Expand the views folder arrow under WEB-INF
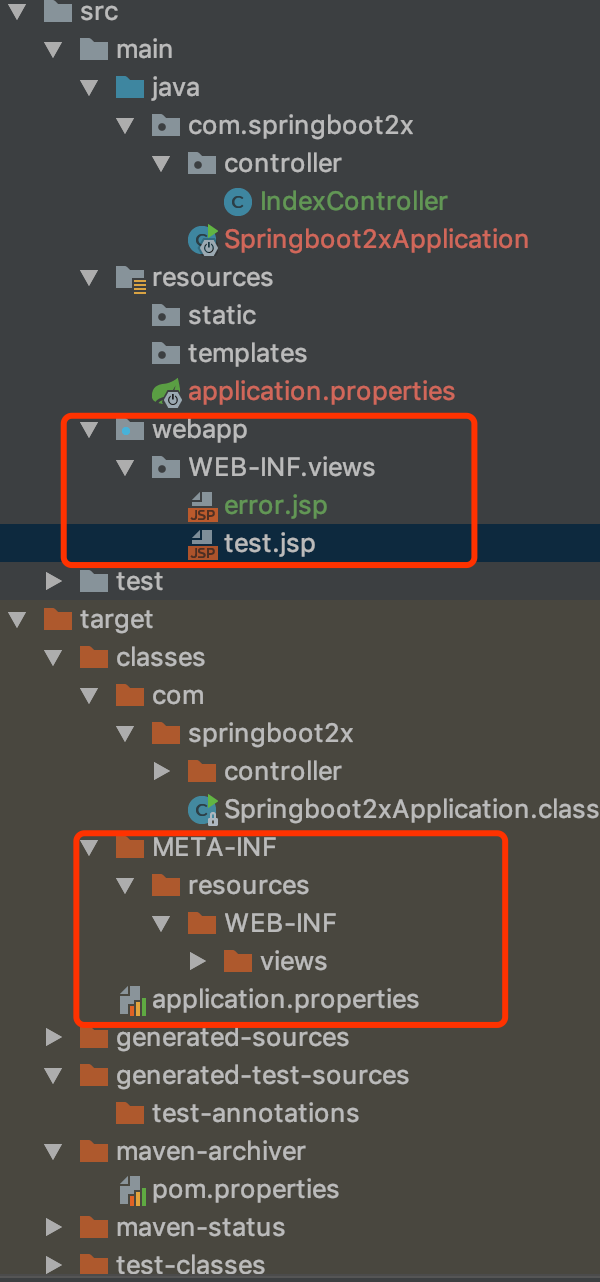This screenshot has width=600, height=1282. pos(198,962)
